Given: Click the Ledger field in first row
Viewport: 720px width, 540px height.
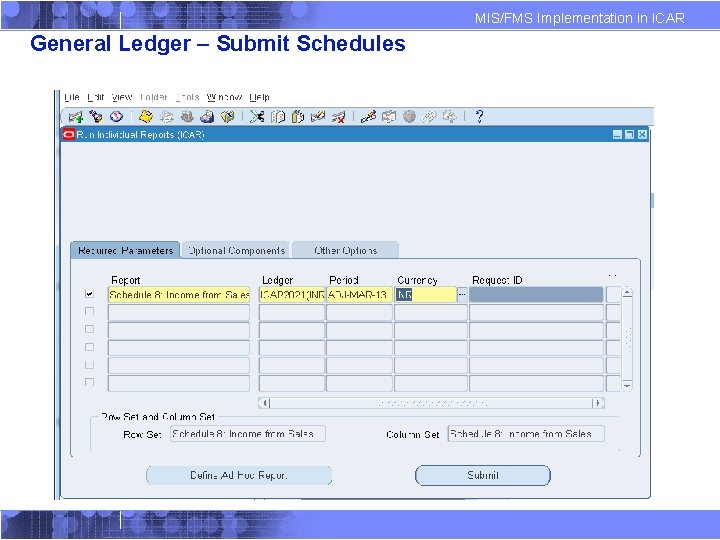Looking at the screenshot, I should point(292,294).
